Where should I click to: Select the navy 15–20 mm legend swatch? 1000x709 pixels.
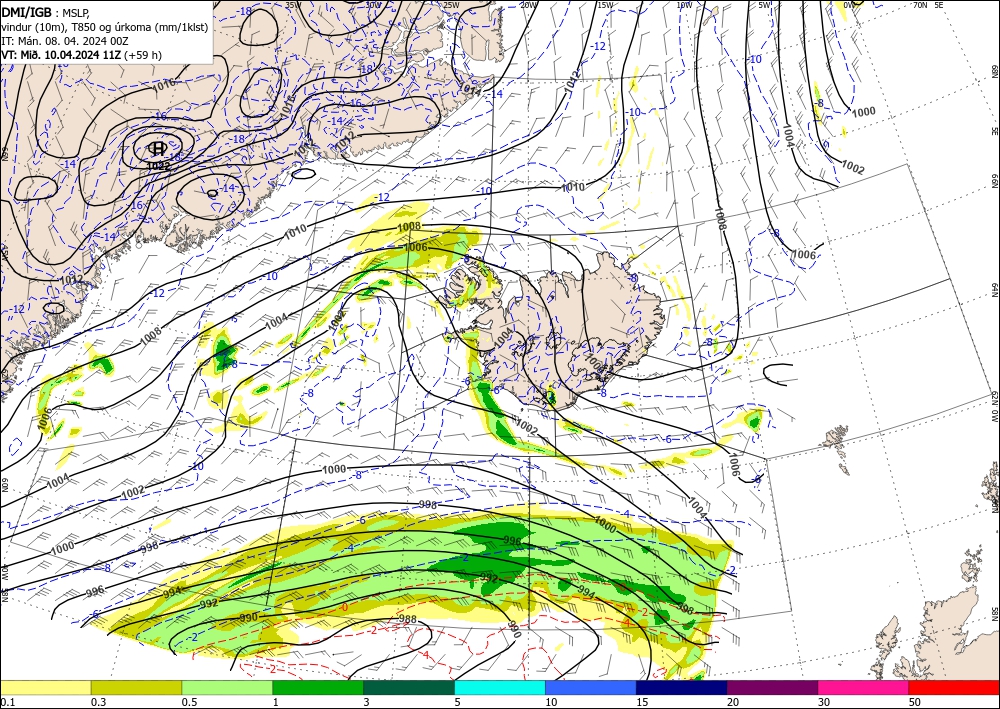point(682,687)
